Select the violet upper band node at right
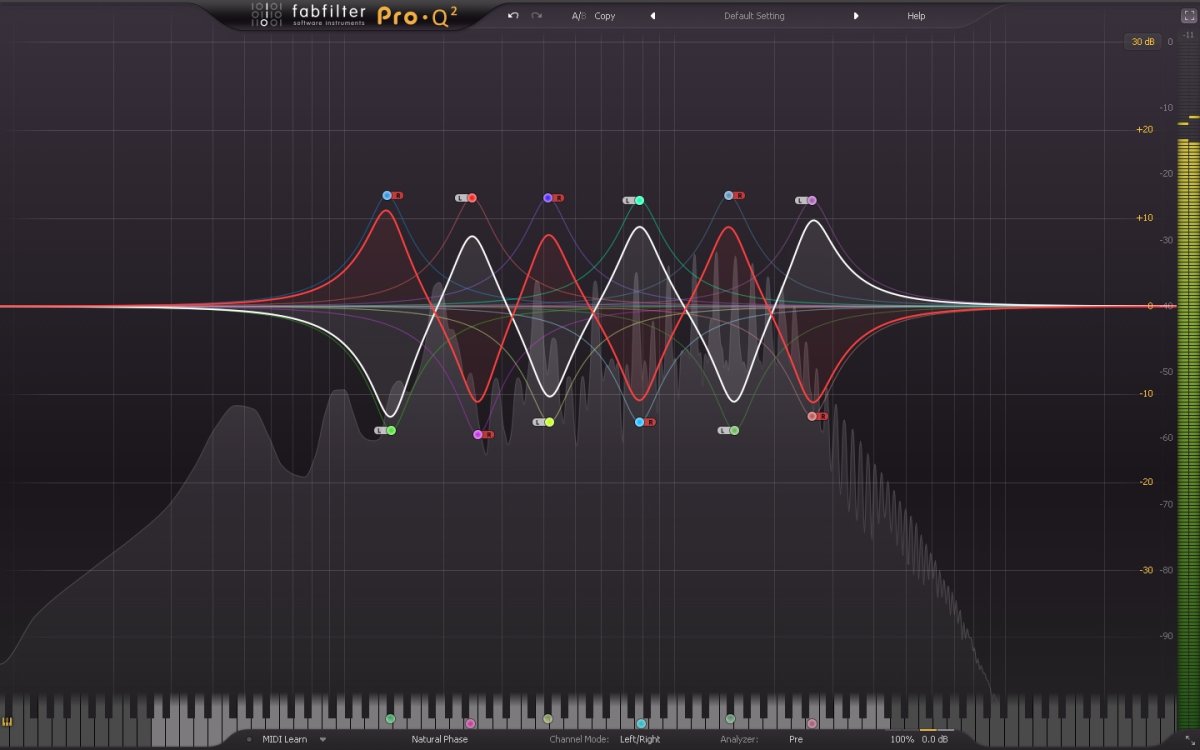The width and height of the screenshot is (1200, 750). (x=812, y=200)
